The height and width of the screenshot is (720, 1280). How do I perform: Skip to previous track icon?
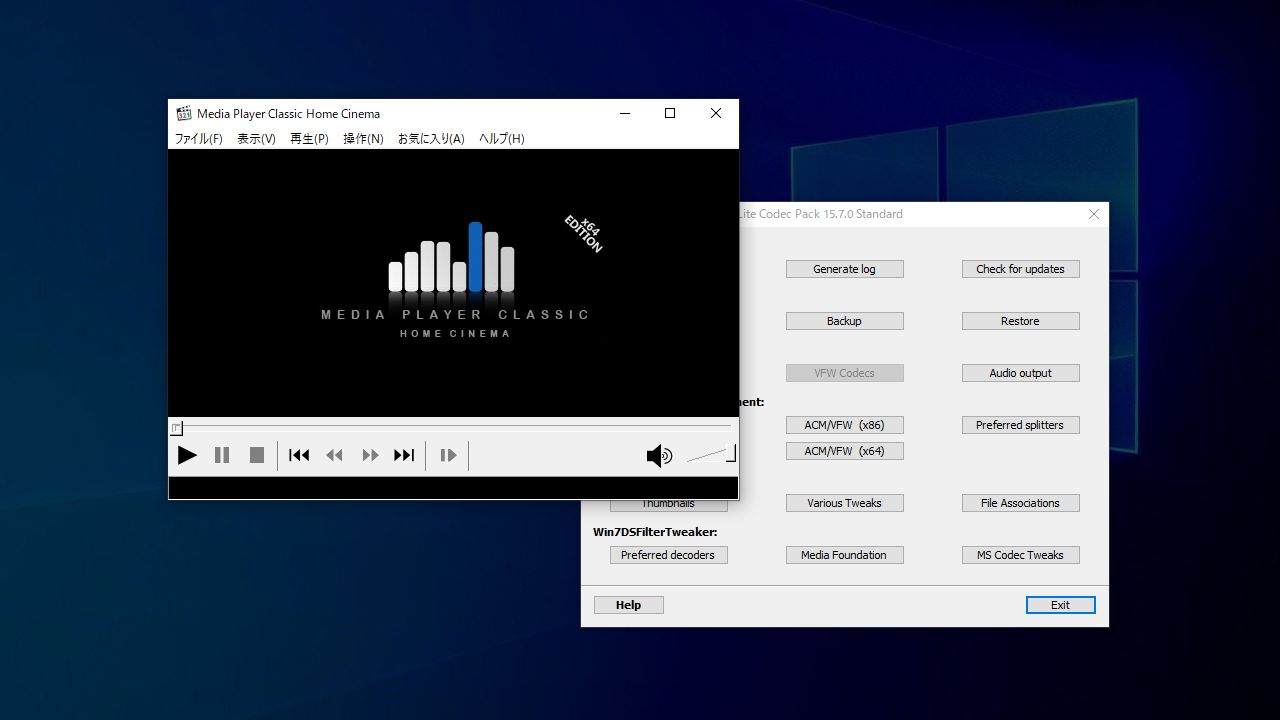coord(299,455)
